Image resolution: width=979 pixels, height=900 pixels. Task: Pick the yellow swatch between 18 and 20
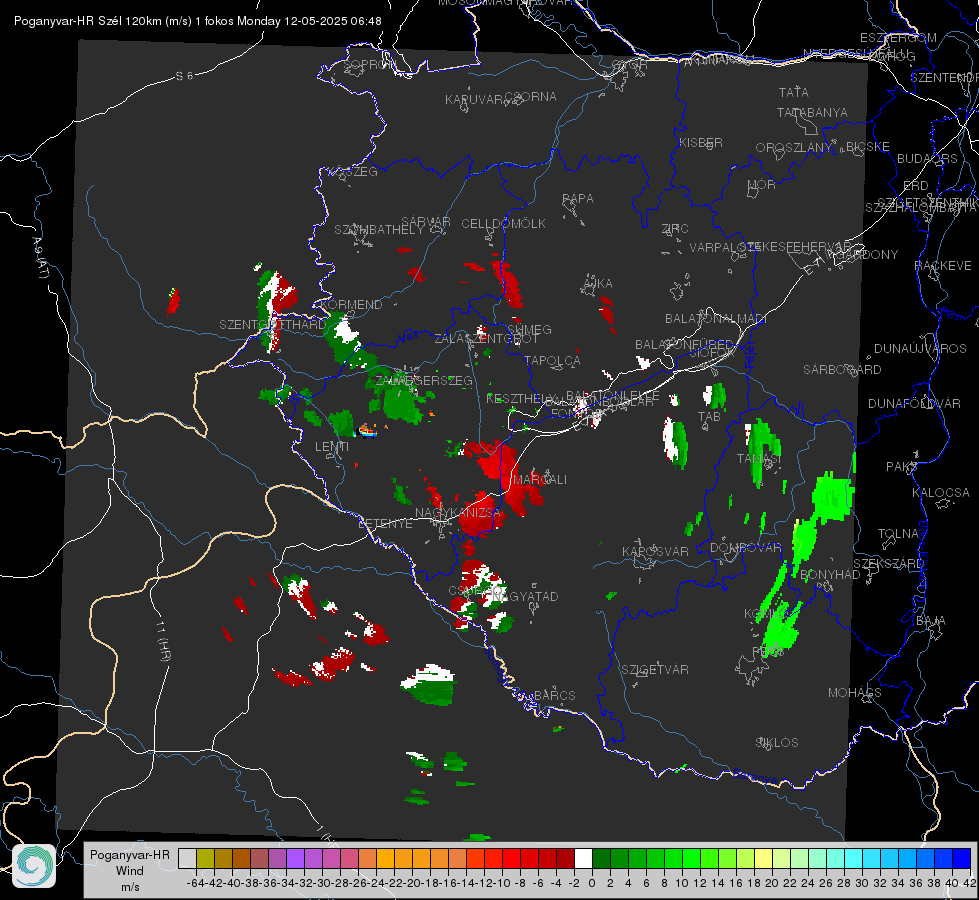[x=764, y=858]
